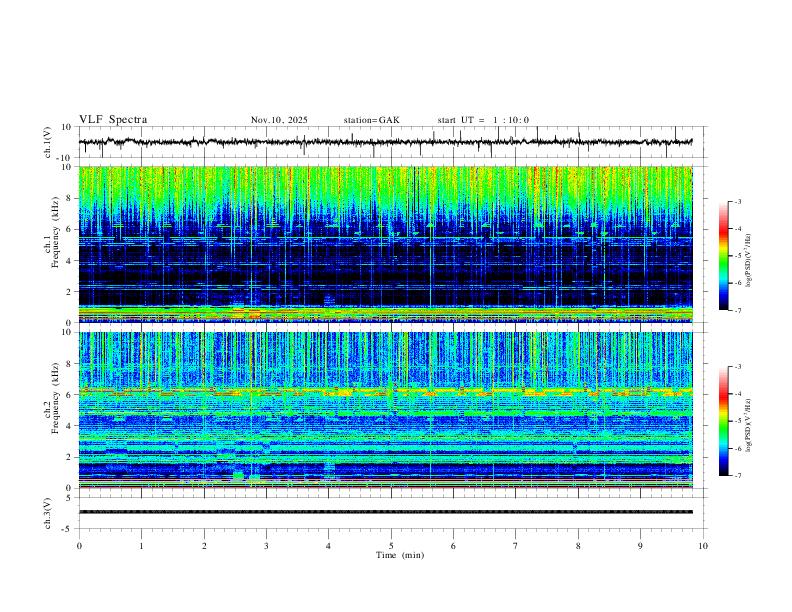Click the ch.1 spectrogram plot
Viewport: 792px width, 612px height.
point(385,244)
